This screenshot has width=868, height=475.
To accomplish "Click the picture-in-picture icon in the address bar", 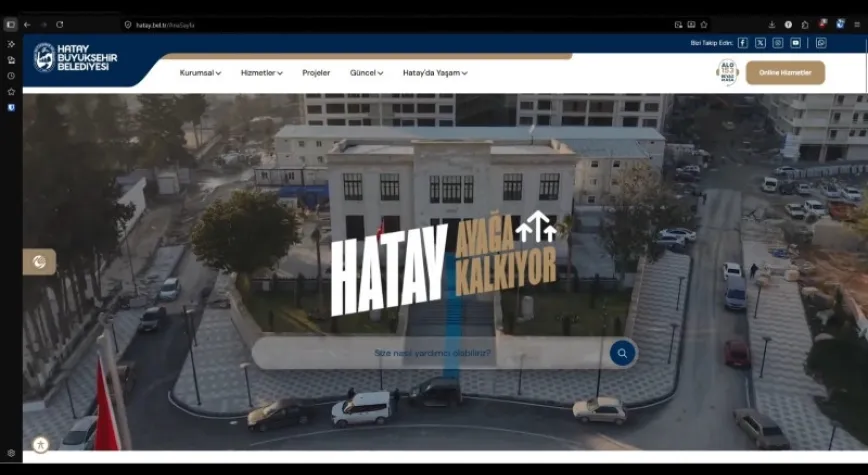I will tap(691, 25).
